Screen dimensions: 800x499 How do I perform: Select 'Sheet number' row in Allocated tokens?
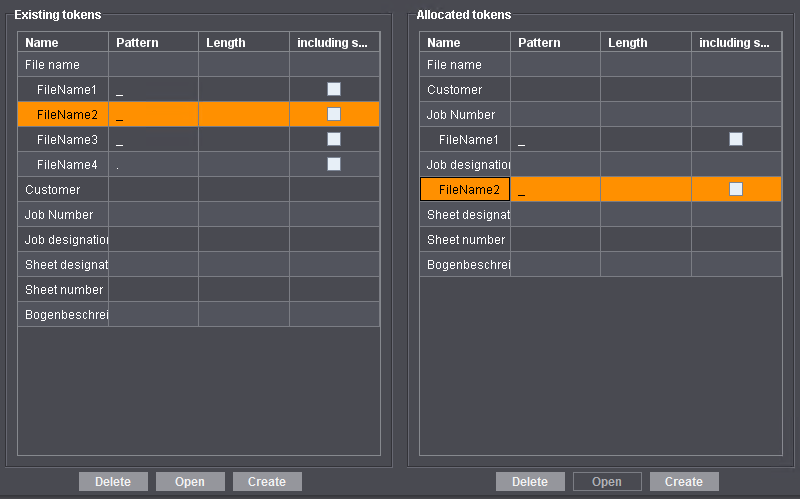click(x=601, y=239)
